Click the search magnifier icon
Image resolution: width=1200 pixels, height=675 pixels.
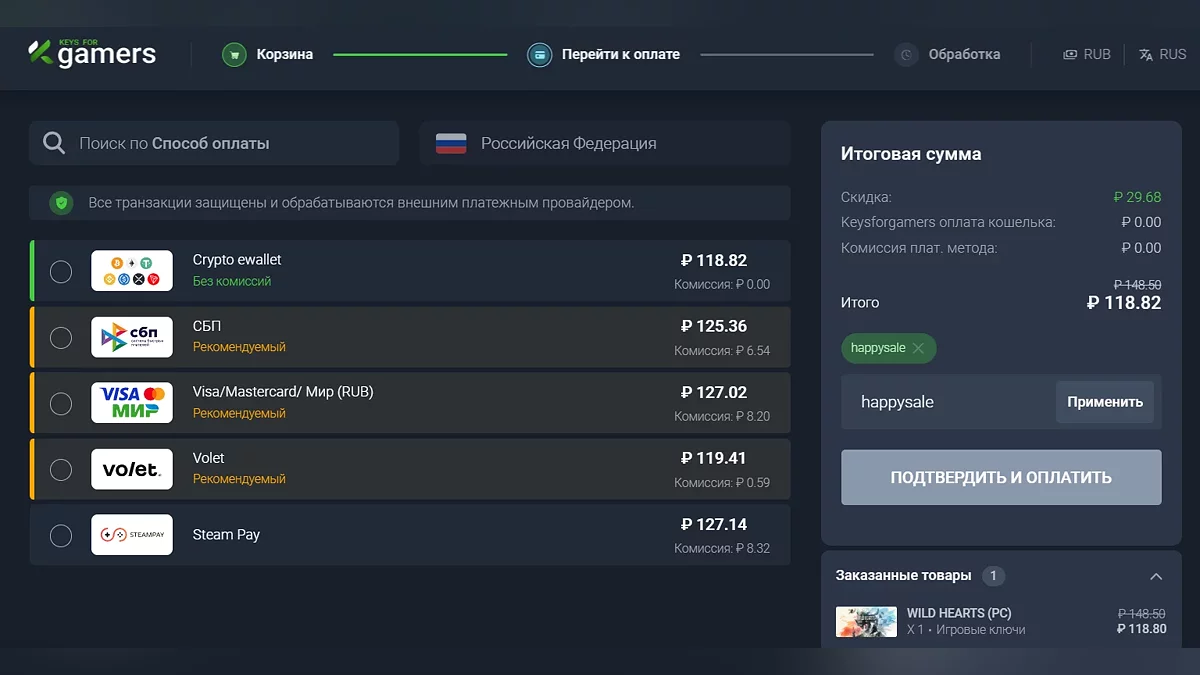(54, 144)
